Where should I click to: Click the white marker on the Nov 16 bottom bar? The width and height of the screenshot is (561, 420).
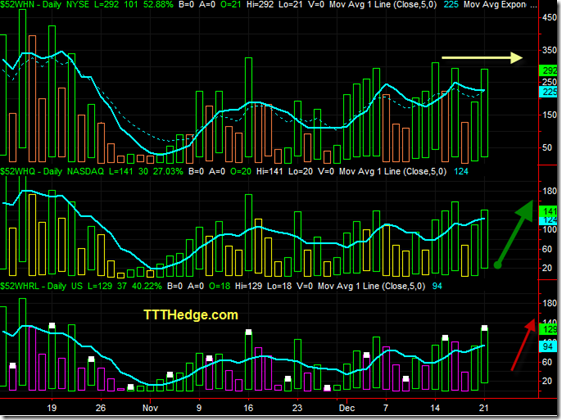click(249, 332)
